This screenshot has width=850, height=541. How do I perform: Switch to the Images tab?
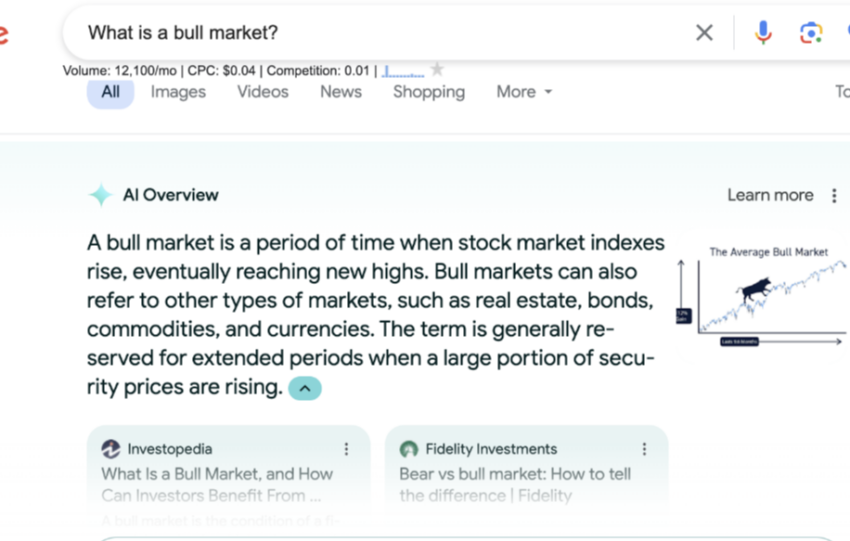click(178, 92)
